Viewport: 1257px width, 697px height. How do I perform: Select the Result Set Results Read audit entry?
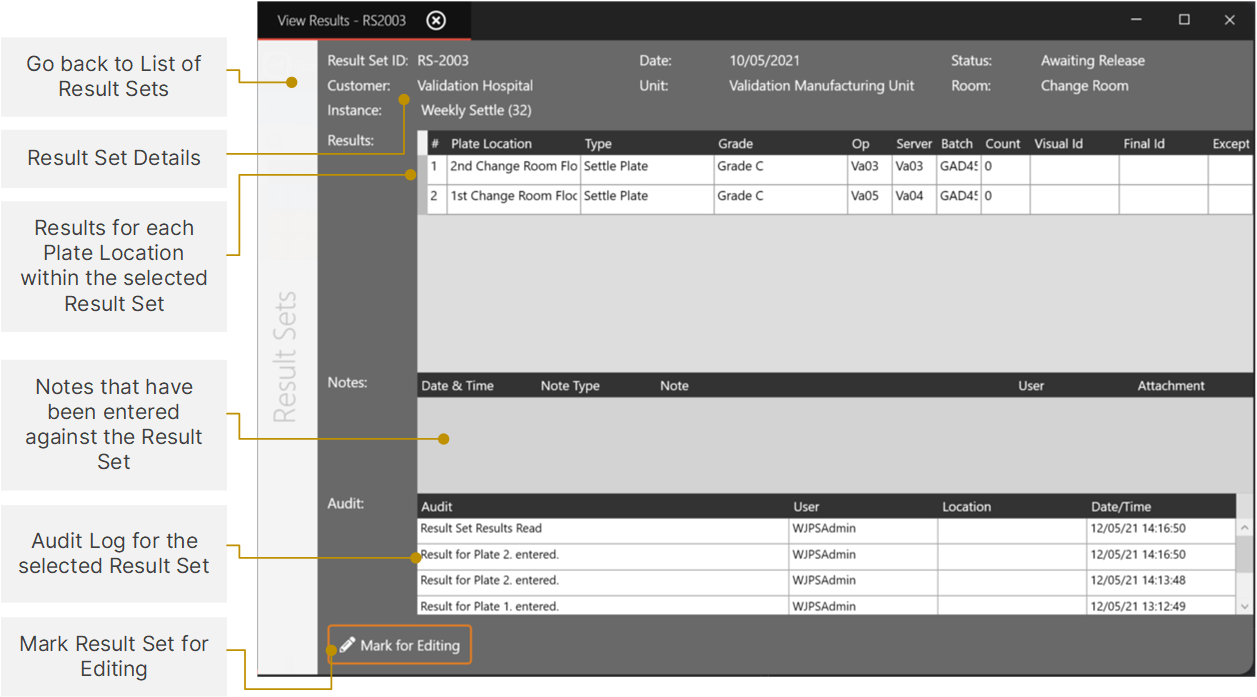pyautogui.click(x=481, y=529)
